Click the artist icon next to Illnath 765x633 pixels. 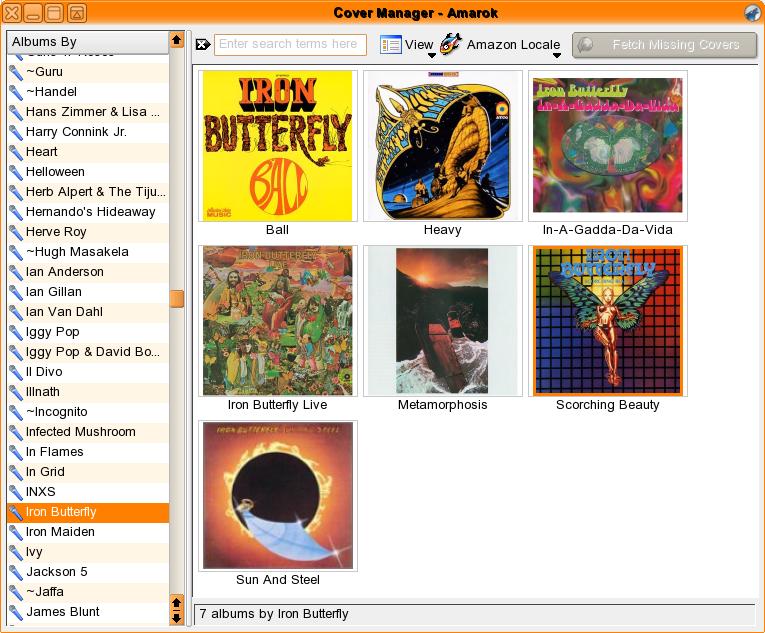pyautogui.click(x=16, y=392)
